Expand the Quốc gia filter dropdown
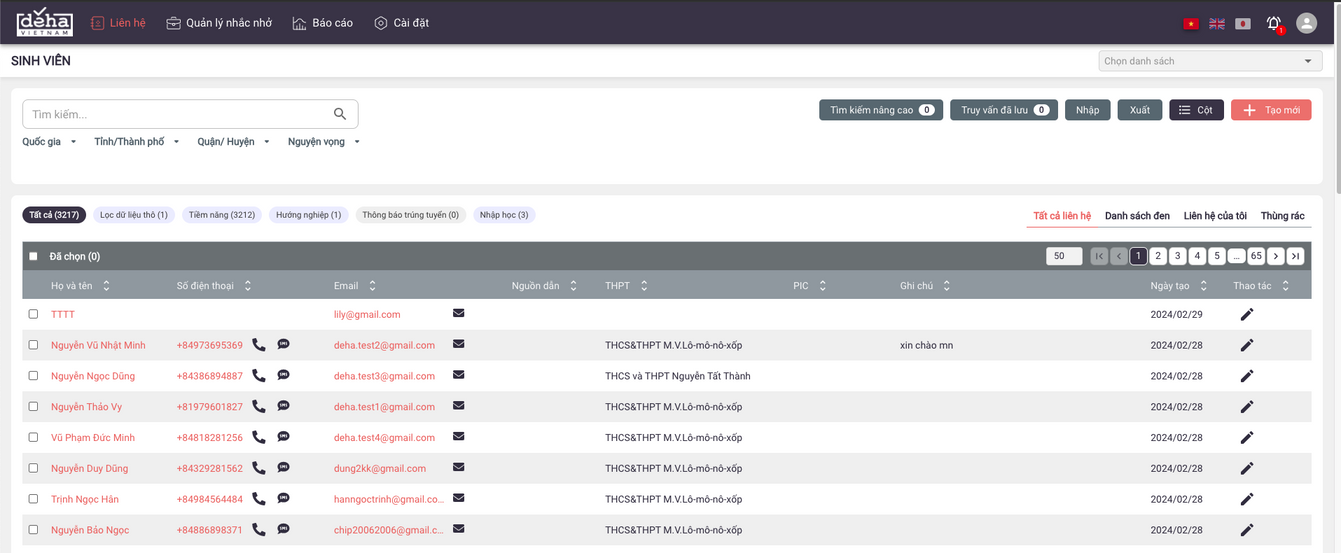 coord(49,142)
